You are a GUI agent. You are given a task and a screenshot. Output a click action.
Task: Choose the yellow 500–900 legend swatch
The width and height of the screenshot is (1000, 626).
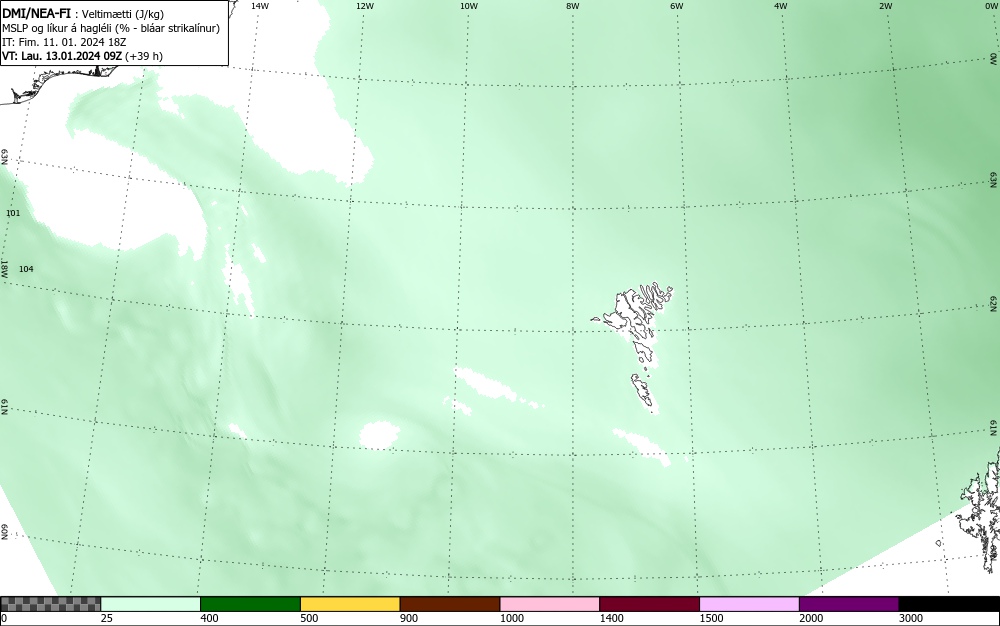coord(350,604)
